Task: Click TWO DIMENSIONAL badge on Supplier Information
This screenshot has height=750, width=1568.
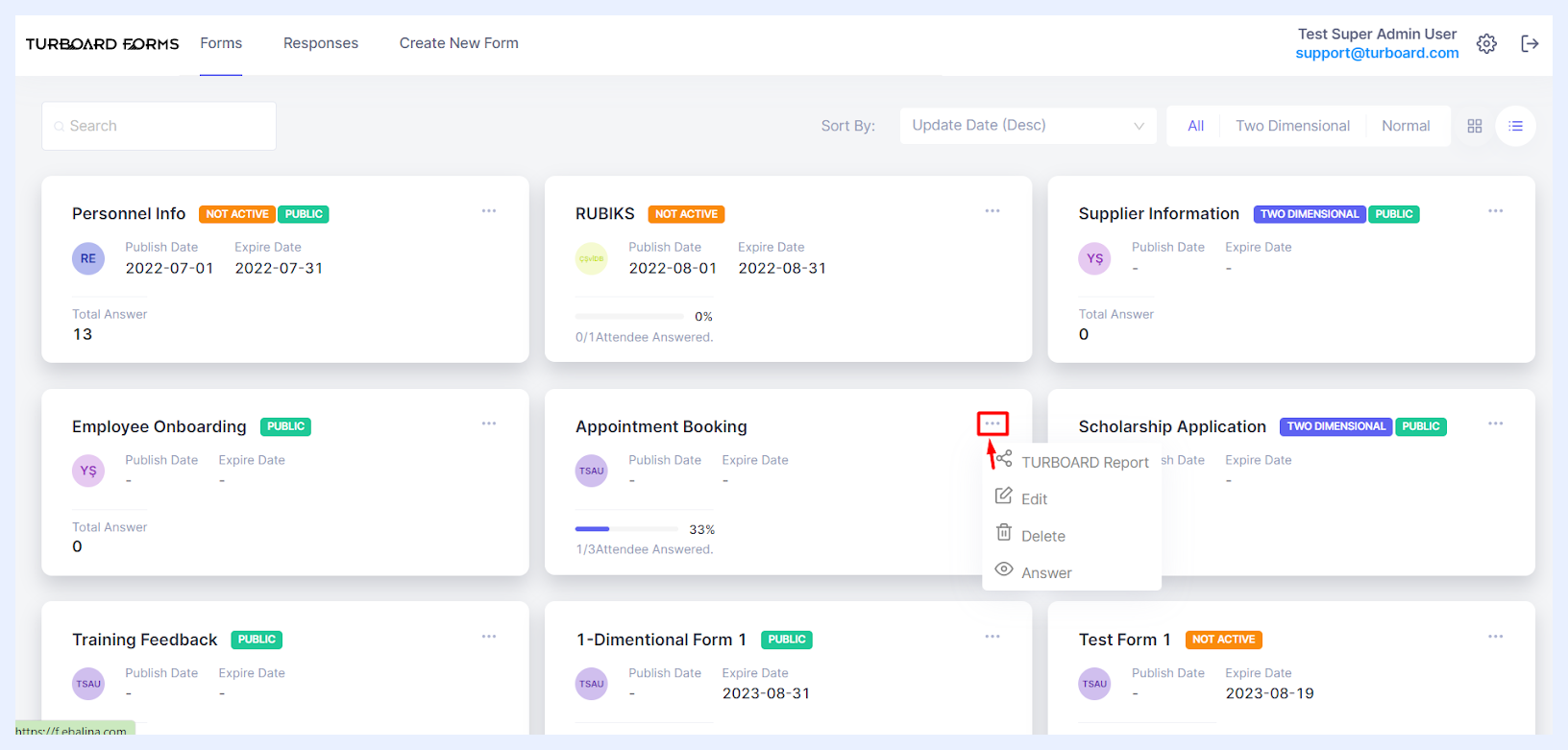Action: [x=1309, y=214]
